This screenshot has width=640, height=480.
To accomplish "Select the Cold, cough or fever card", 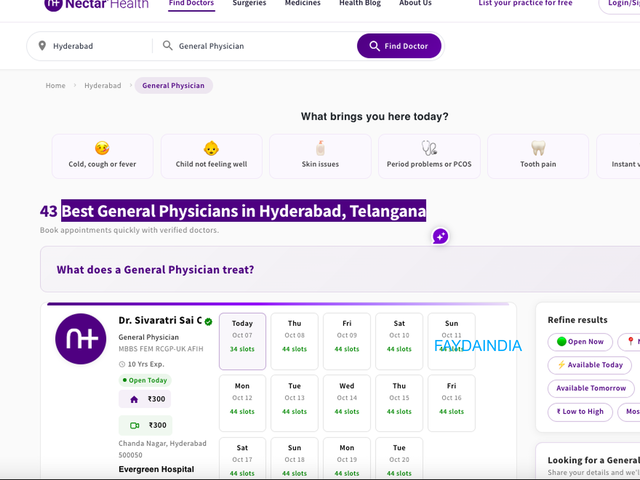I will pyautogui.click(x=102, y=156).
